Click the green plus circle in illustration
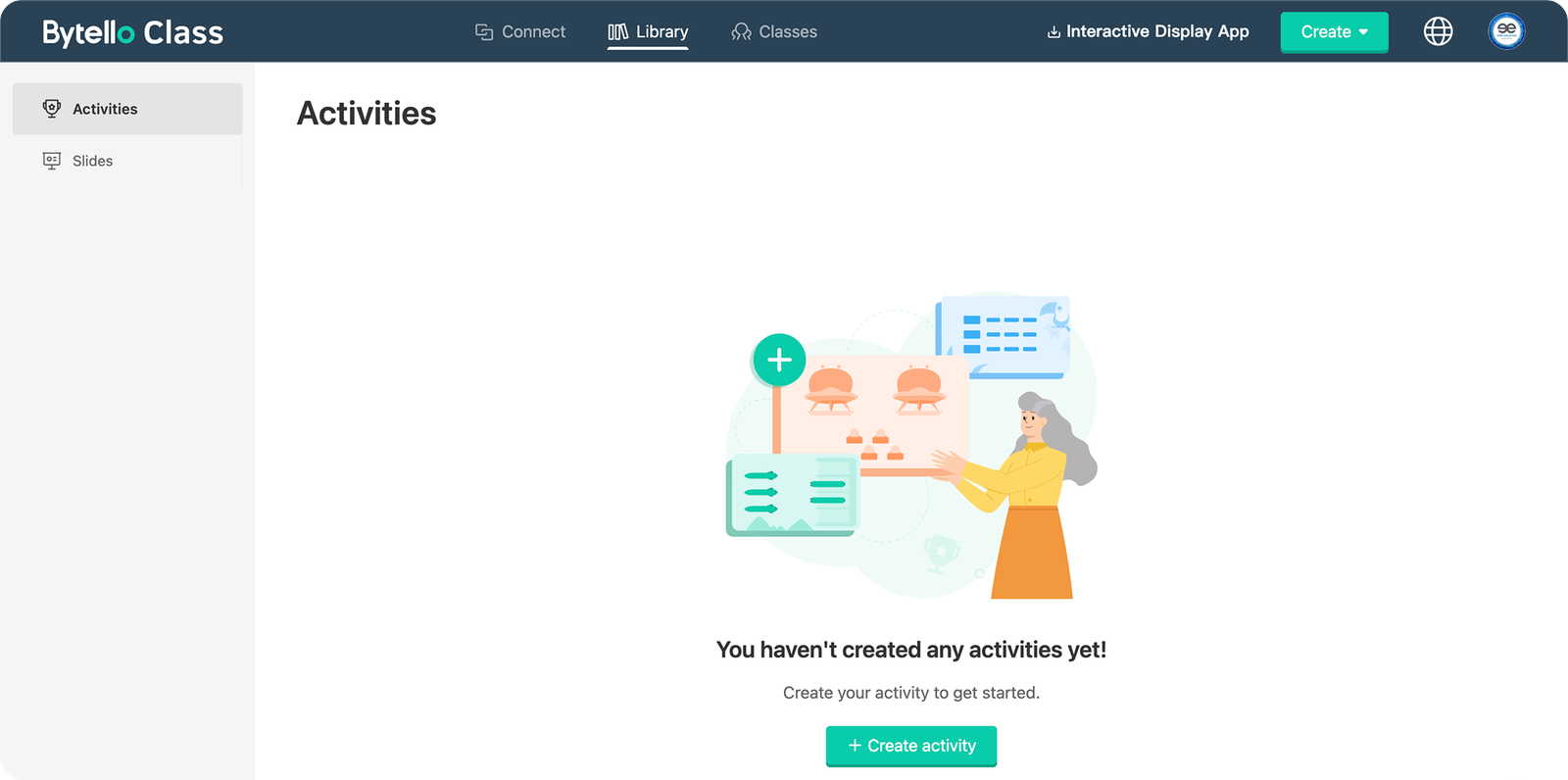The image size is (1568, 780). [x=779, y=361]
